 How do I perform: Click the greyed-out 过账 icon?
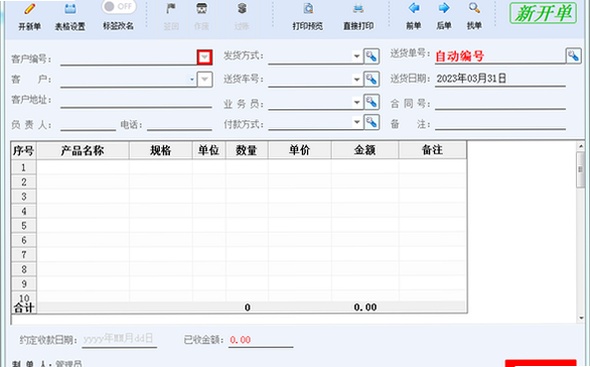point(242,9)
